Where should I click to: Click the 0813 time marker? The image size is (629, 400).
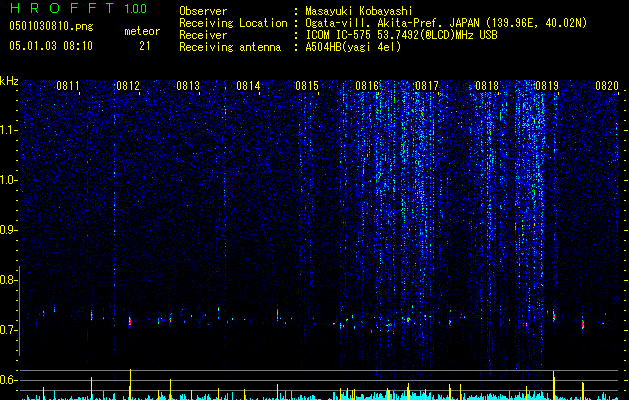(x=188, y=86)
